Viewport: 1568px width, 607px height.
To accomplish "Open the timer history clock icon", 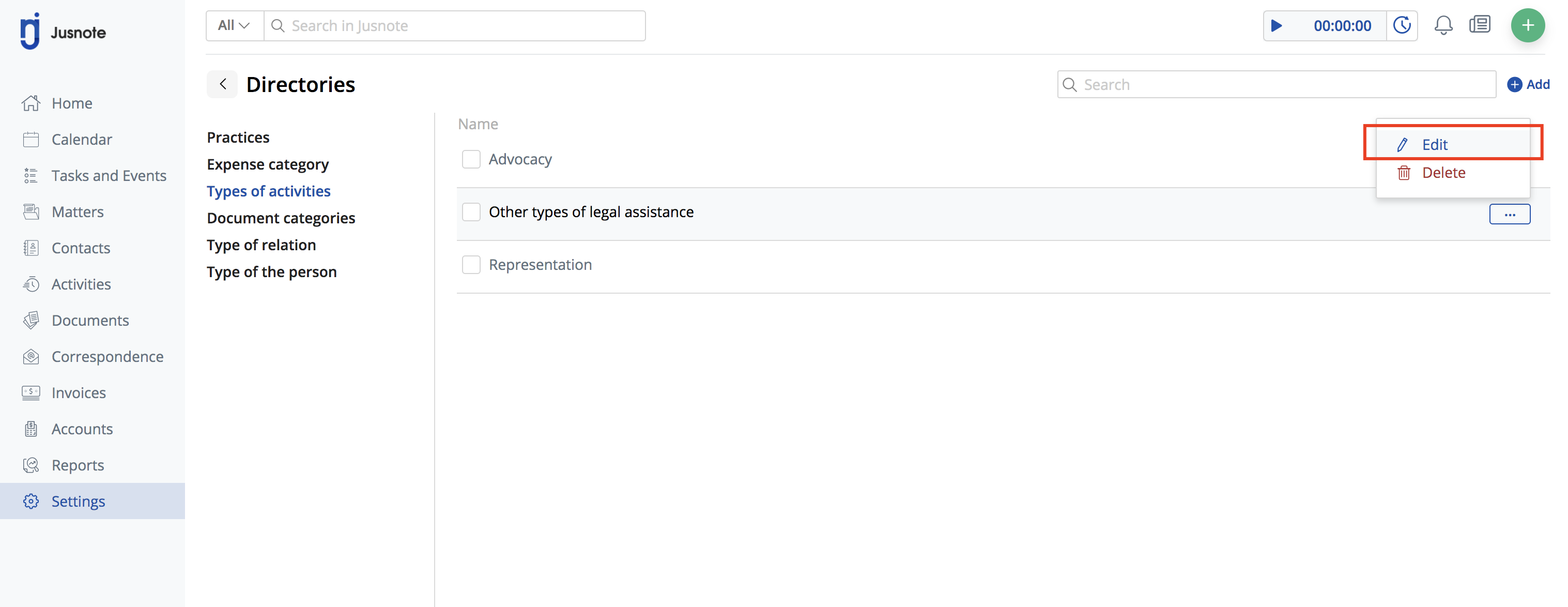I will click(x=1403, y=25).
